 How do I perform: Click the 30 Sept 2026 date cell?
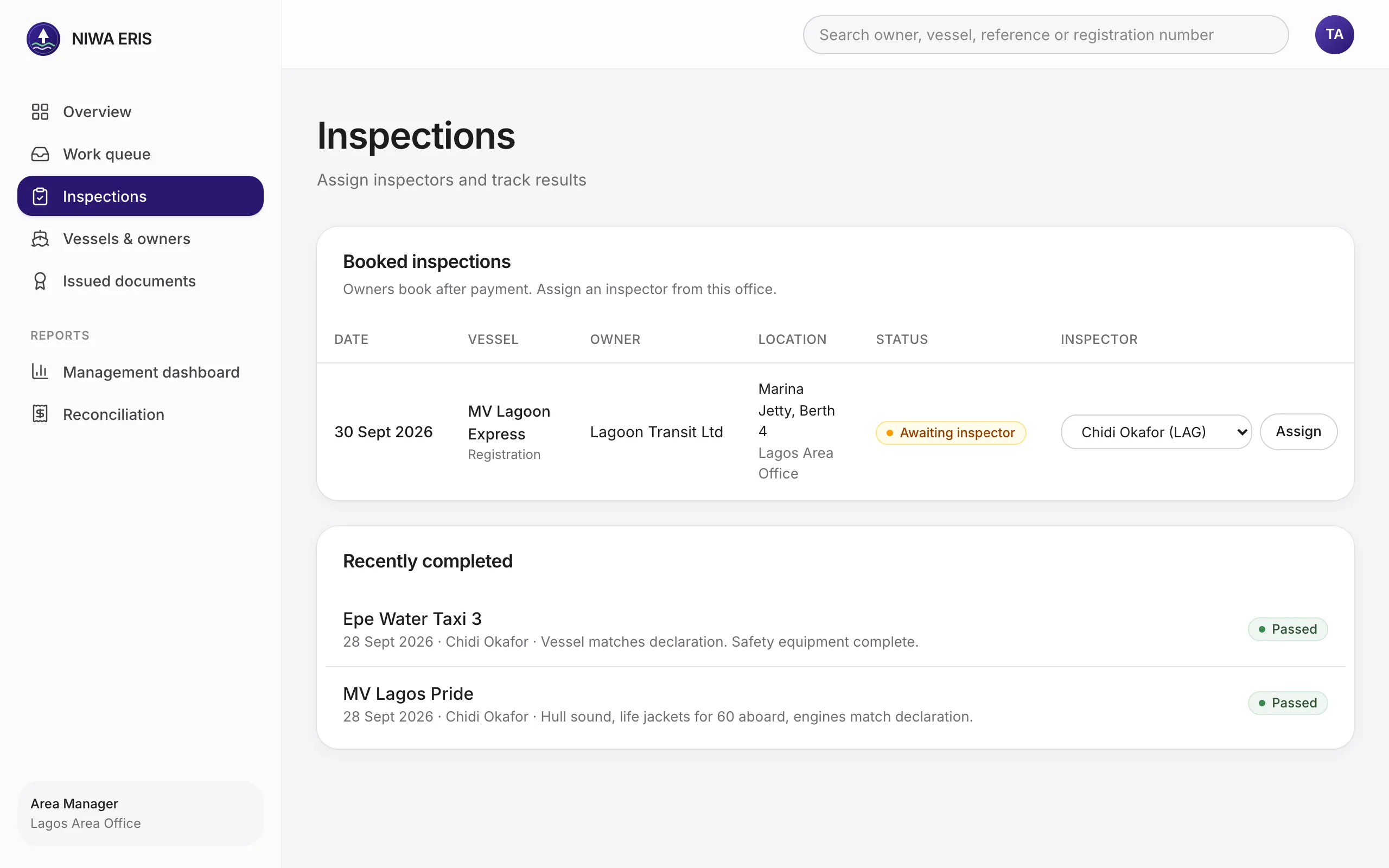pos(384,432)
